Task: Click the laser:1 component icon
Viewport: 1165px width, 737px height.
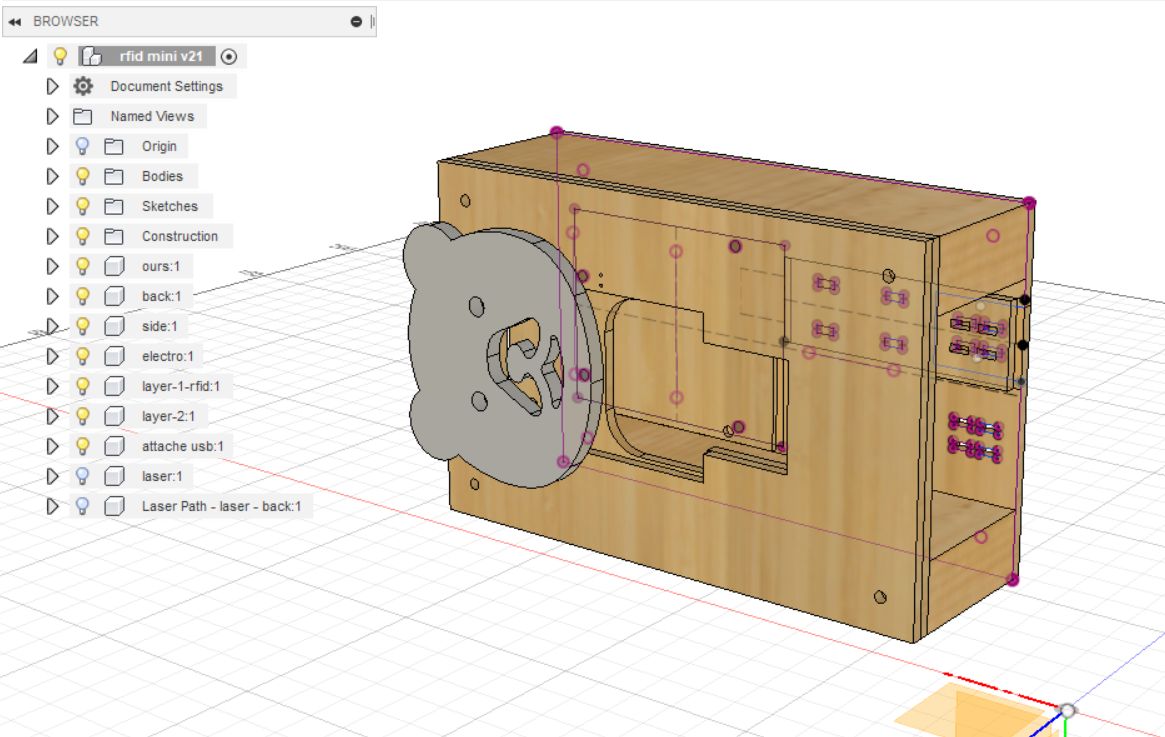Action: tap(114, 476)
